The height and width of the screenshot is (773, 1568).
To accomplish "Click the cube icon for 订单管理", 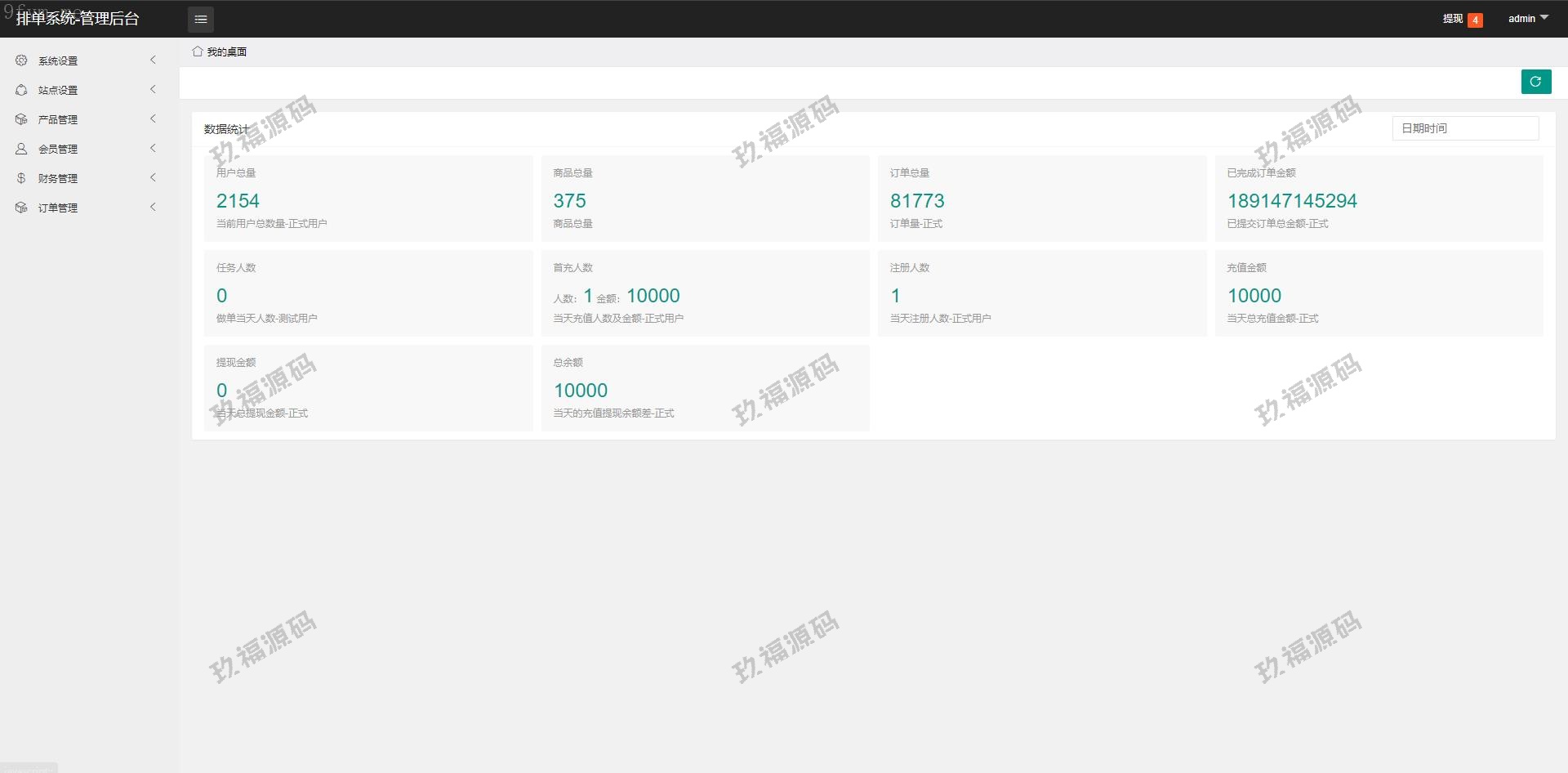I will 21,208.
